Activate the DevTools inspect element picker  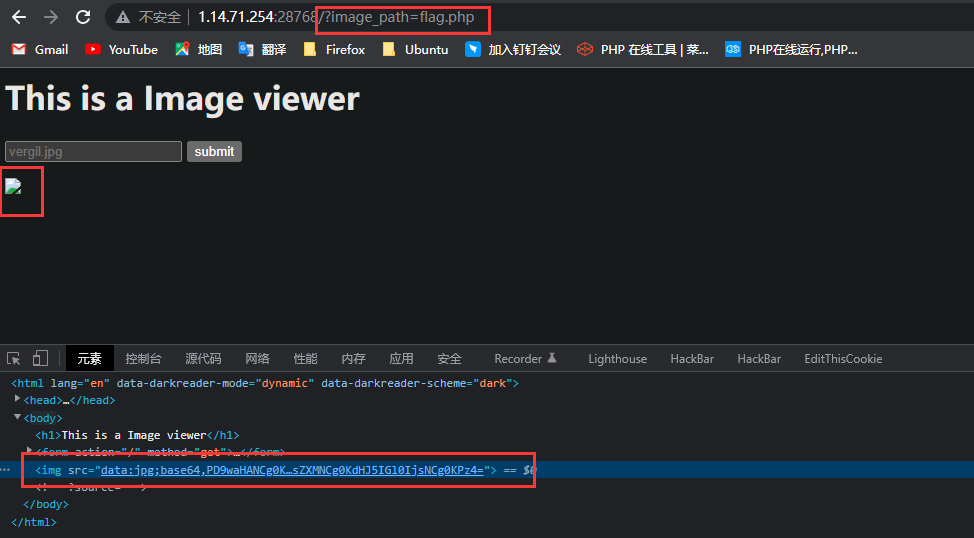click(x=14, y=359)
